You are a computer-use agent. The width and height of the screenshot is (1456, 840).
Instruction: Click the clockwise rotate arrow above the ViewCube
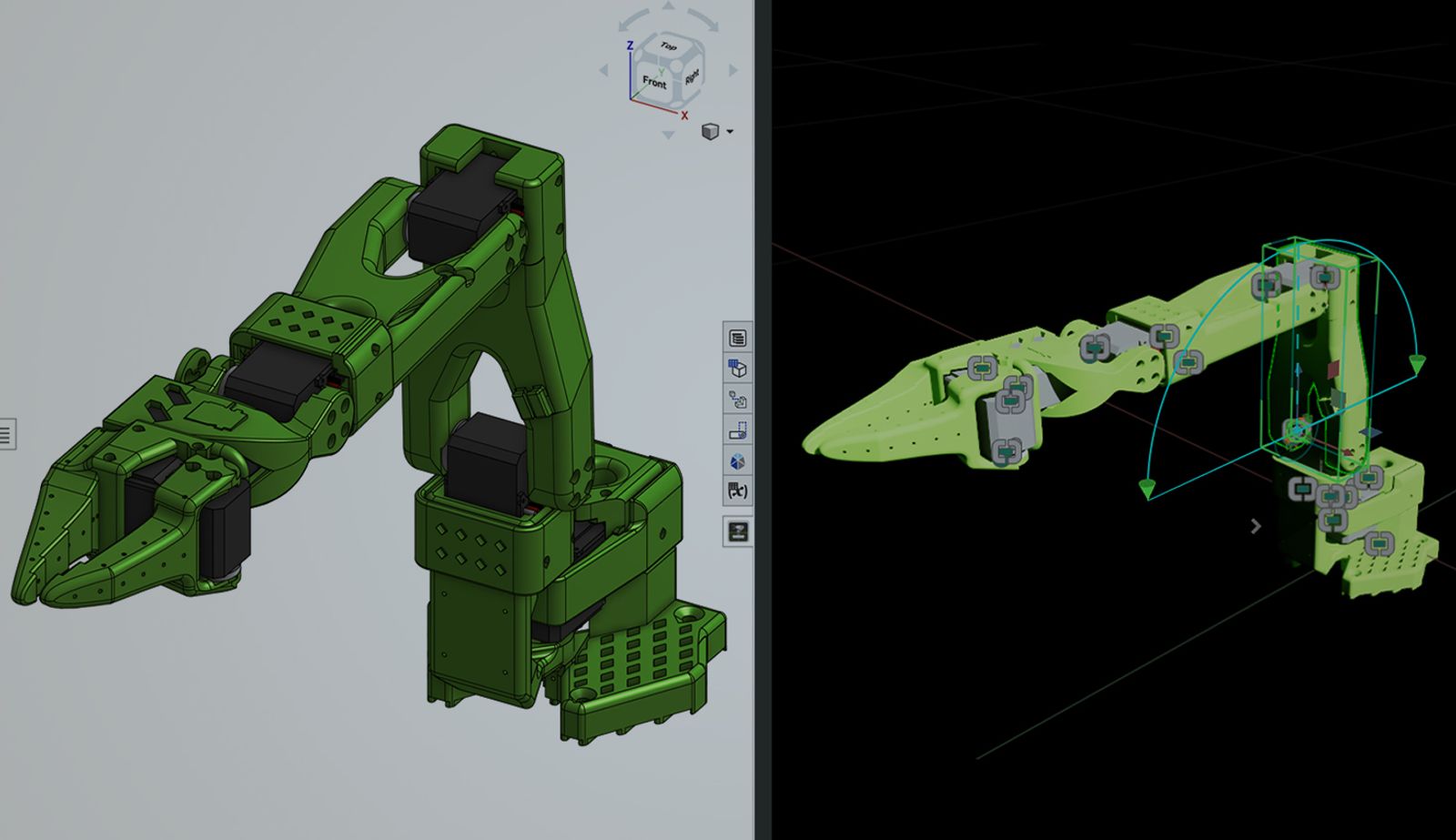coord(701,20)
